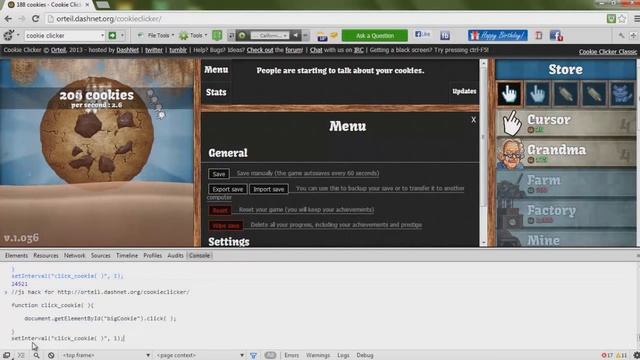Open the IRC link
This screenshot has width=640, height=360.
(x=358, y=50)
